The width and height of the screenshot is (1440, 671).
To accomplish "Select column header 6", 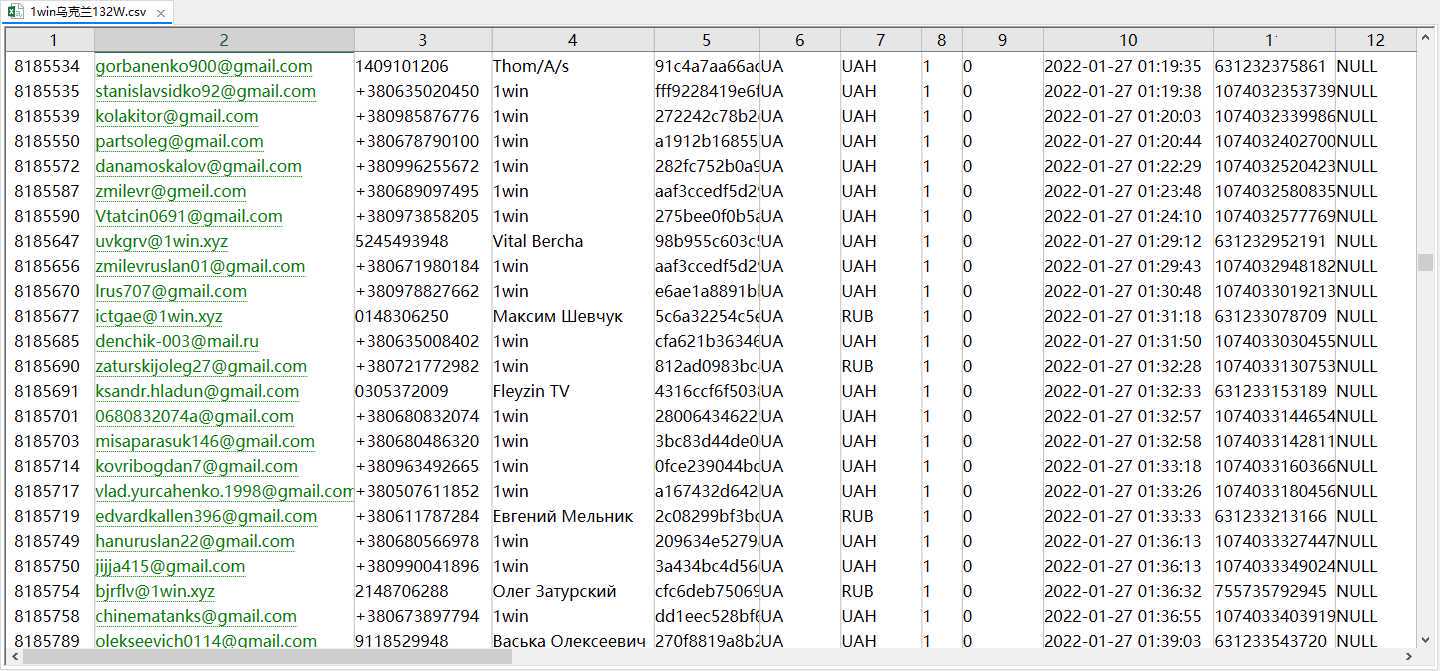I will coord(800,40).
